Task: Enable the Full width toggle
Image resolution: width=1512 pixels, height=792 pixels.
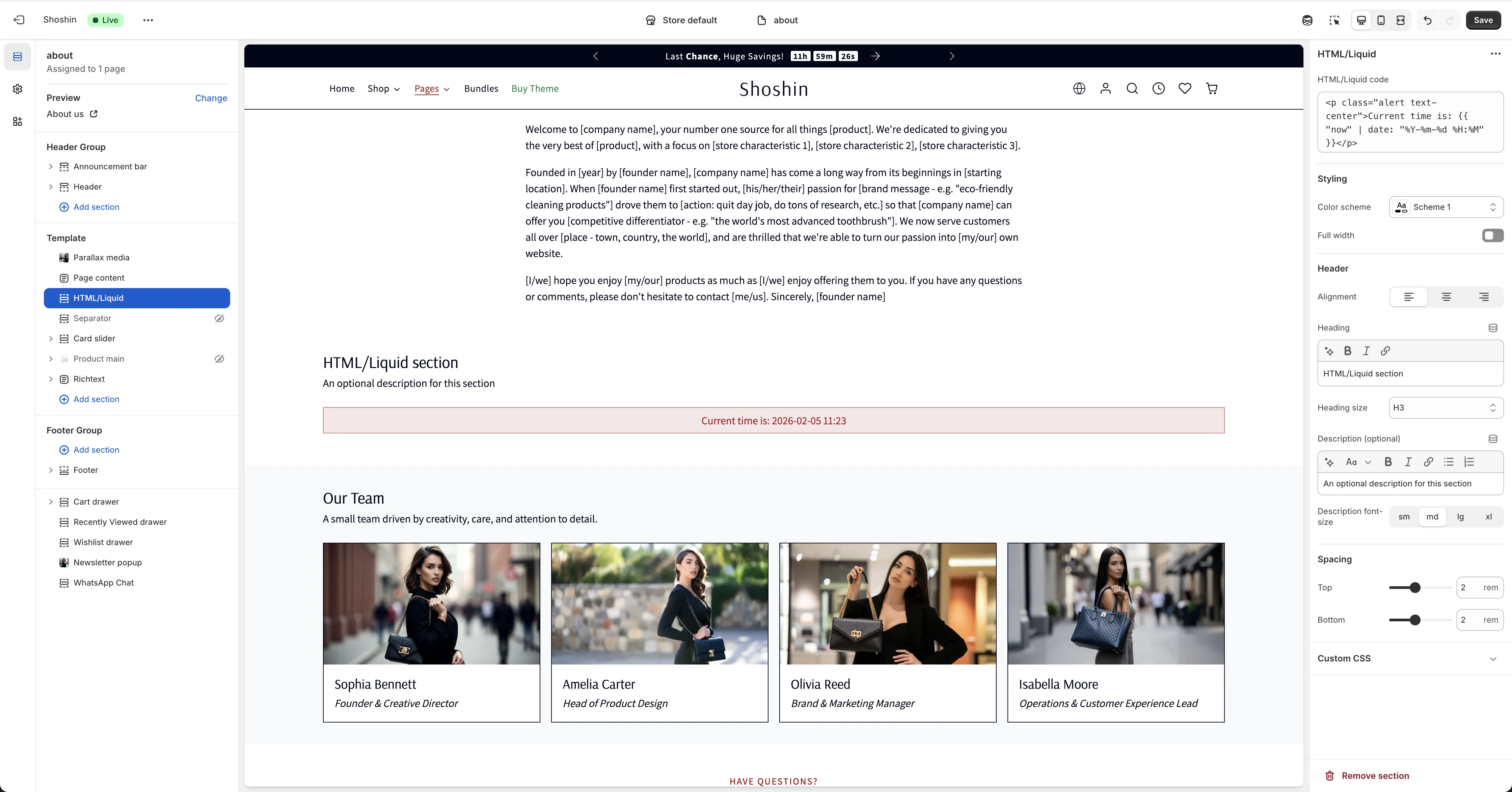Action: [1491, 235]
